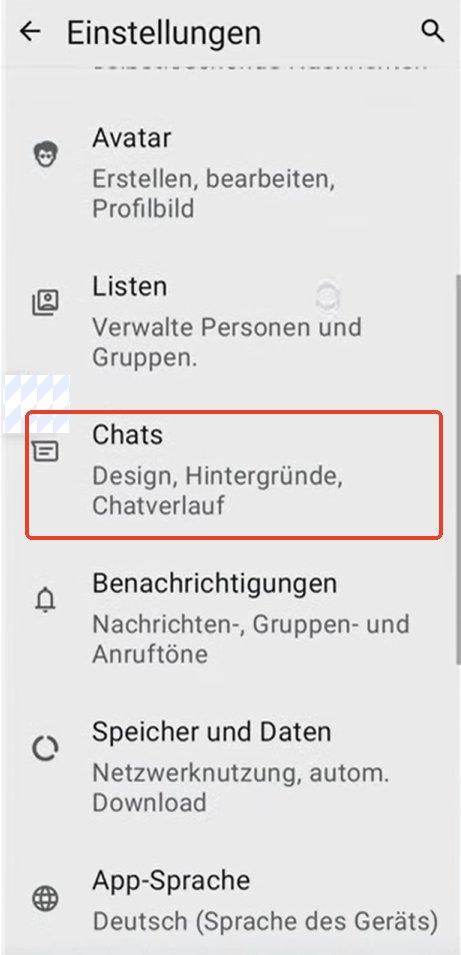Tap the Listen contacts icon
The width and height of the screenshot is (461, 955).
[x=46, y=303]
